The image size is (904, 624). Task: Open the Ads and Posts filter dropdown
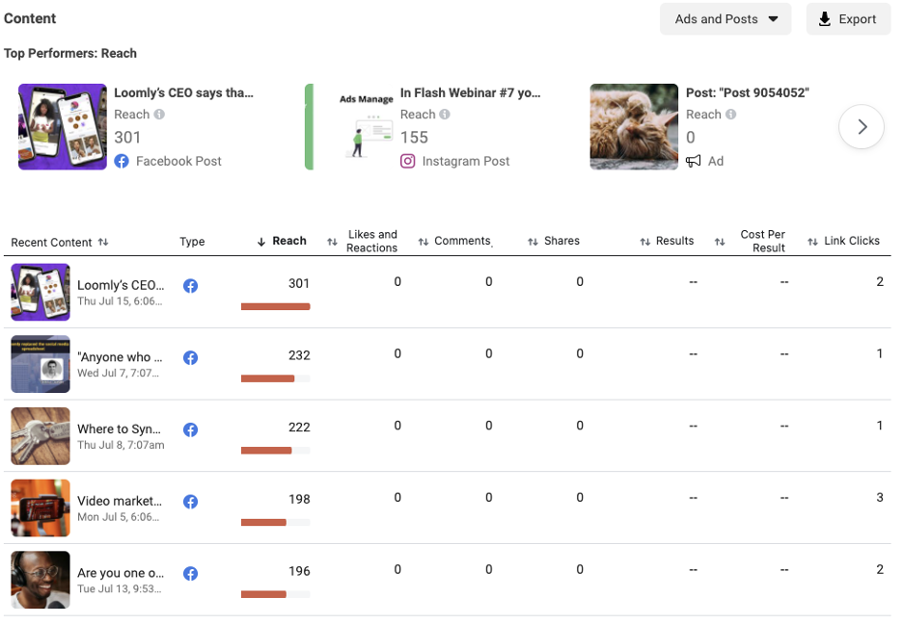[x=725, y=18]
